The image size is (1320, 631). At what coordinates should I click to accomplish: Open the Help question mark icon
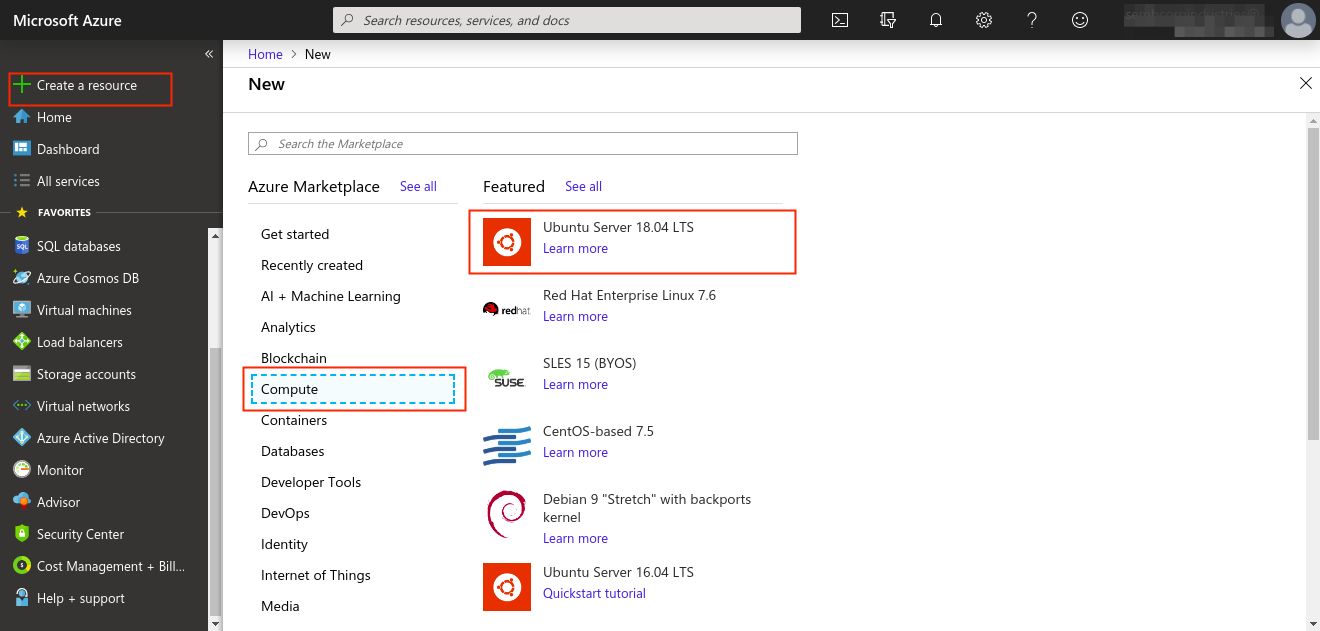tap(1032, 20)
